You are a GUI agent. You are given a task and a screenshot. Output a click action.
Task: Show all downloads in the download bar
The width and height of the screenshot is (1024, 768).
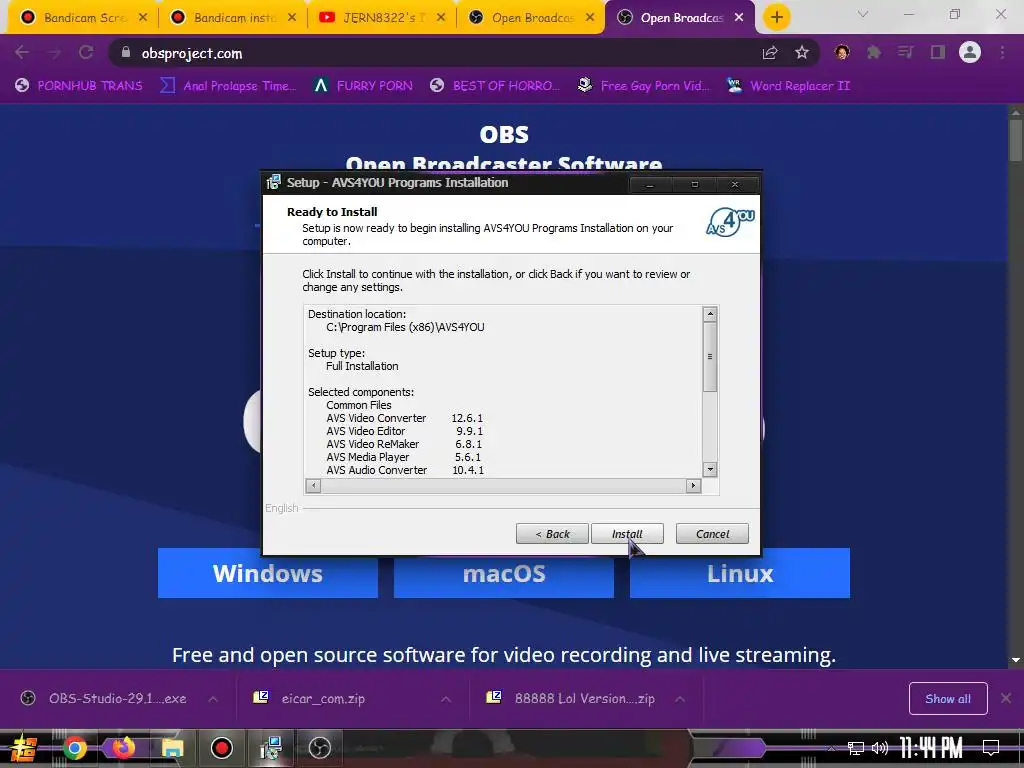tap(948, 699)
